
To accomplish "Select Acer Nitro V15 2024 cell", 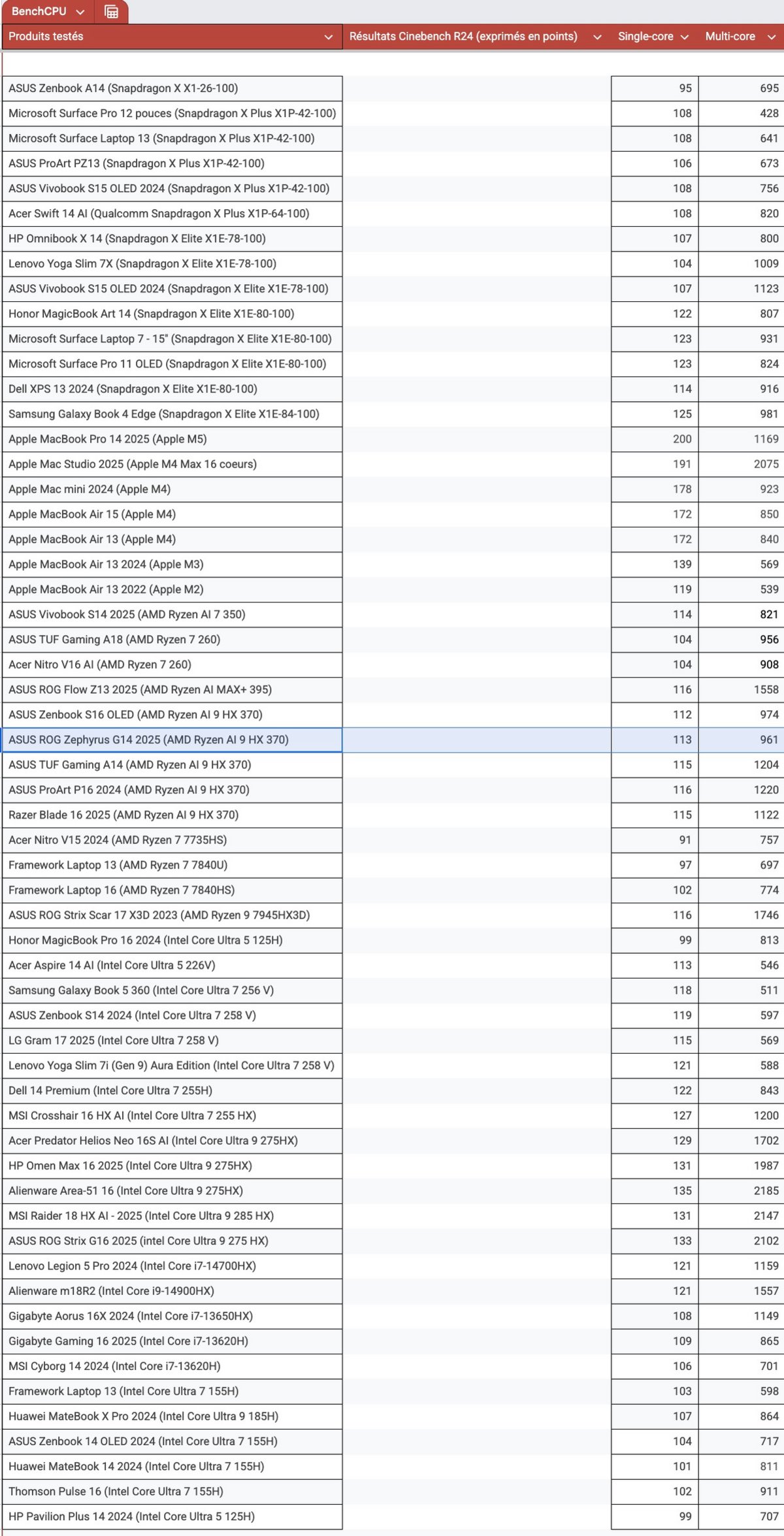I will [172, 840].
